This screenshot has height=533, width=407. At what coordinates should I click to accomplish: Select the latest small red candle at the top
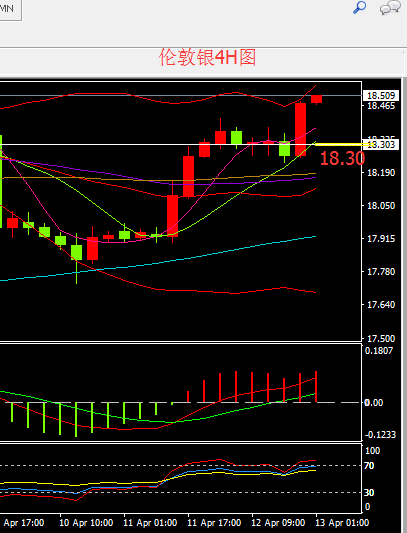pos(317,99)
